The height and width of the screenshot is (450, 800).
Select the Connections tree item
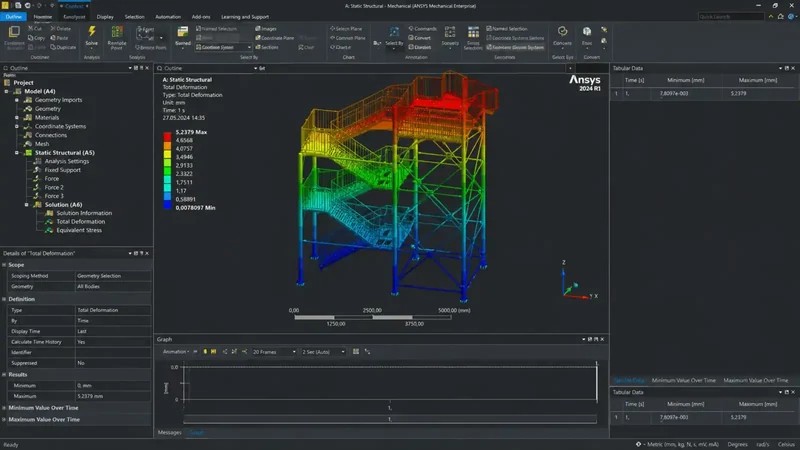pos(51,135)
